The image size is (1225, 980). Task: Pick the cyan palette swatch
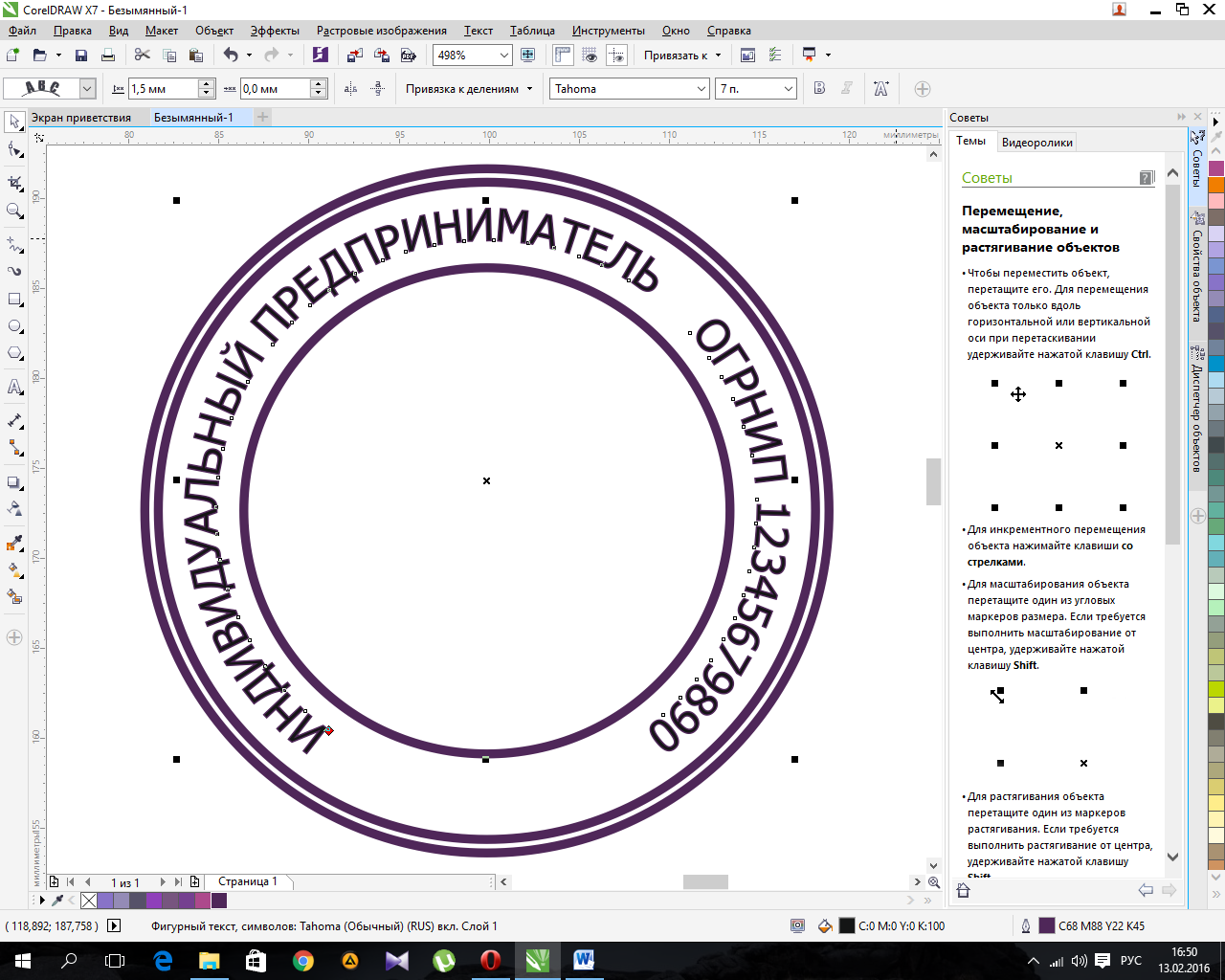click(x=1216, y=364)
